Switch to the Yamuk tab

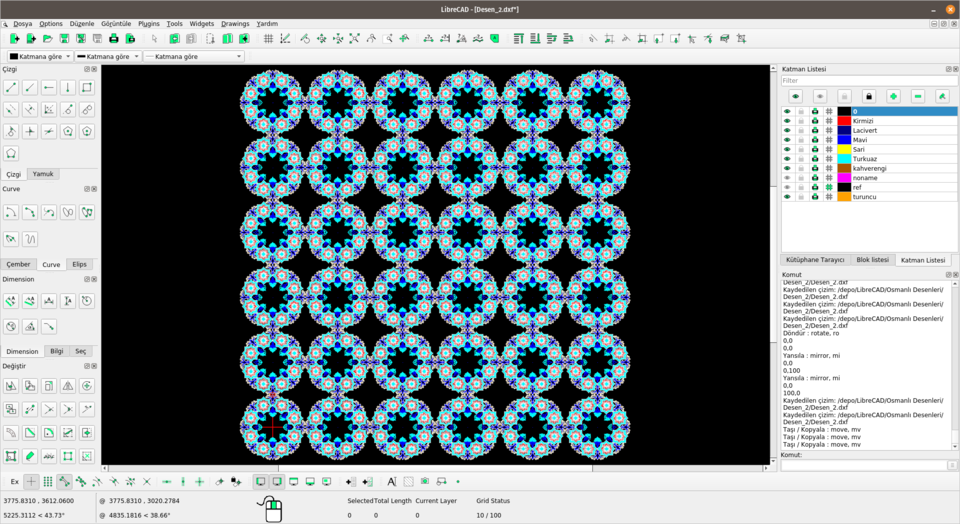tap(43, 174)
